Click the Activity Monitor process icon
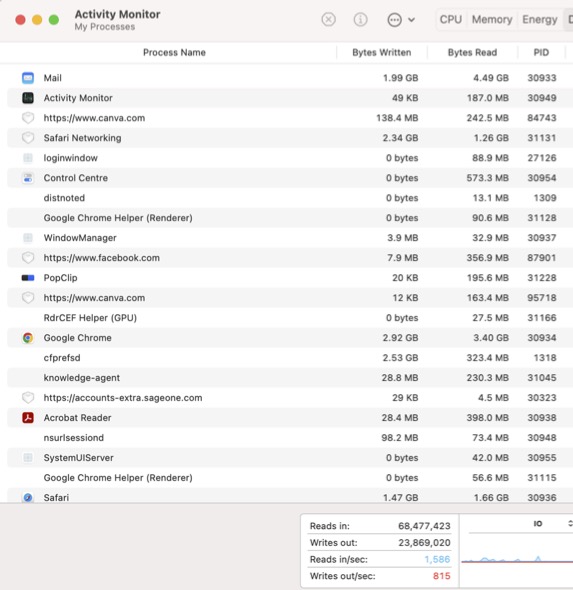The width and height of the screenshot is (573, 590). (28, 98)
